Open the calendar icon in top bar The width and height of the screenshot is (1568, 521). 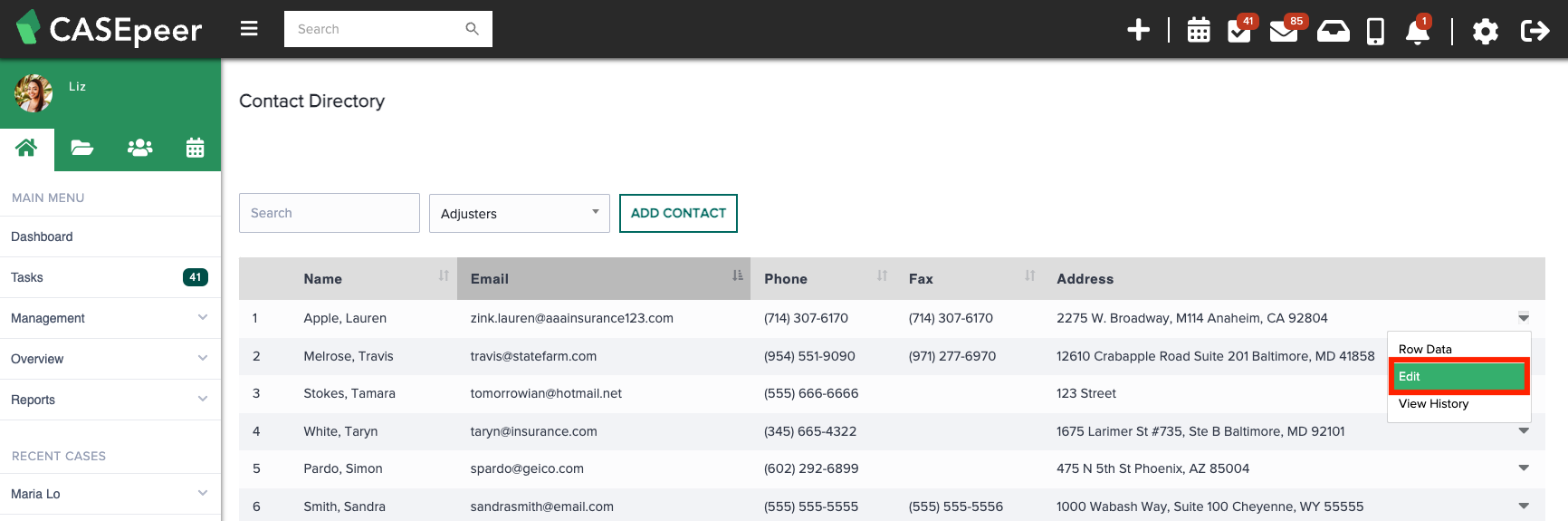tap(1199, 31)
